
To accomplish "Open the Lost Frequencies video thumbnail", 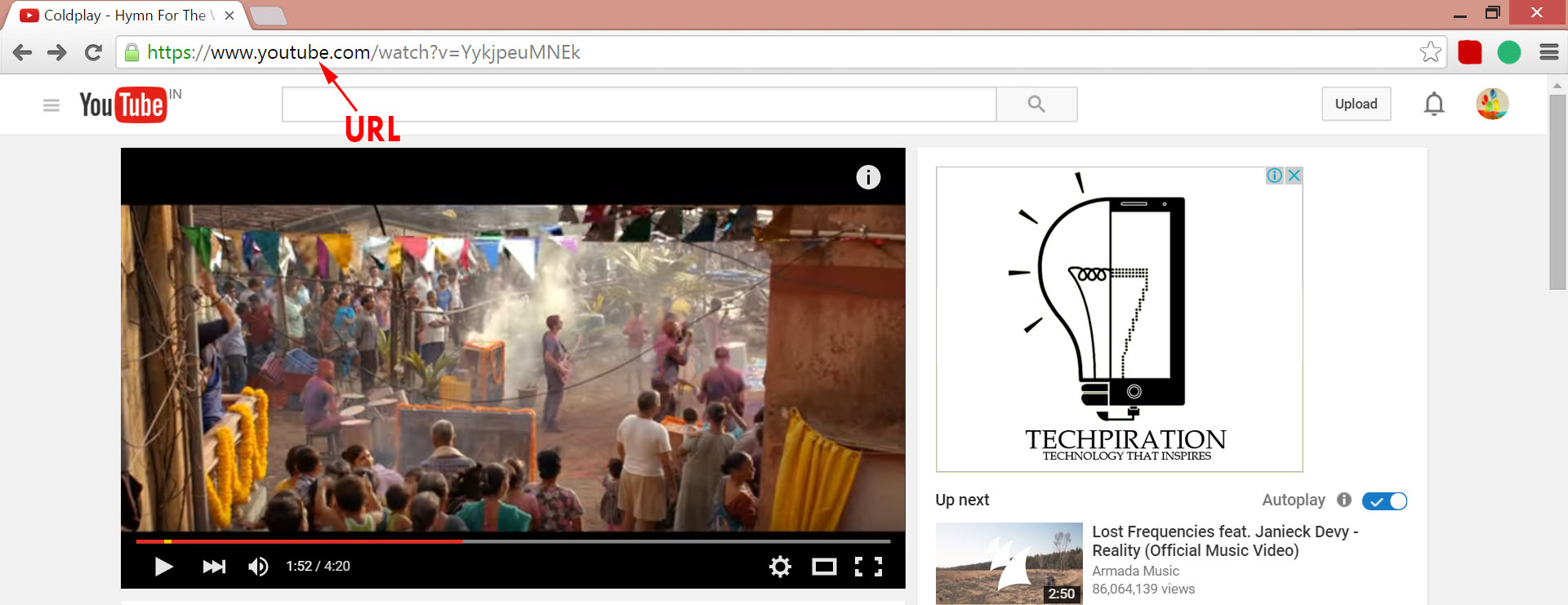I will [1009, 563].
